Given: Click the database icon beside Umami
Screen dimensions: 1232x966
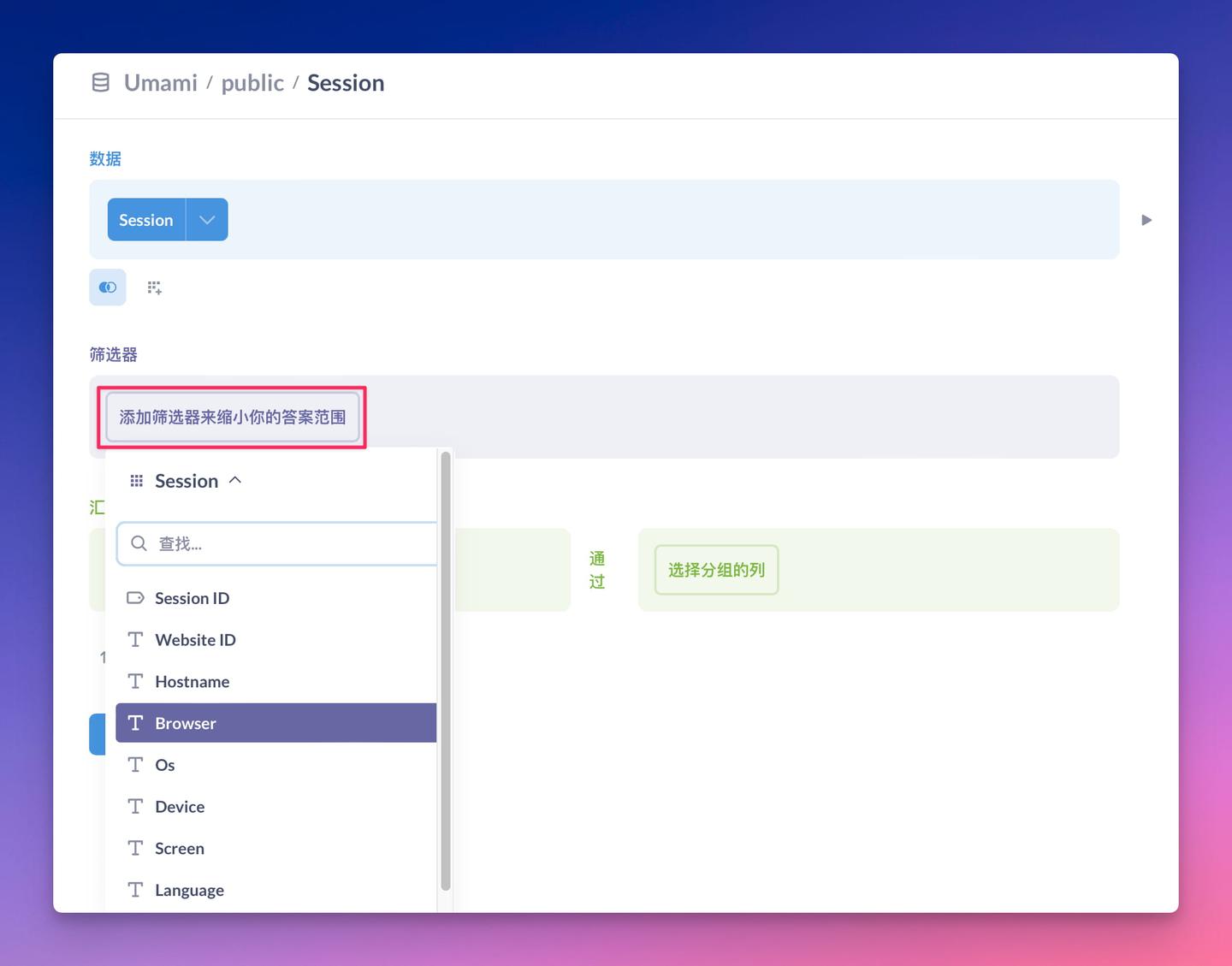Looking at the screenshot, I should [101, 83].
